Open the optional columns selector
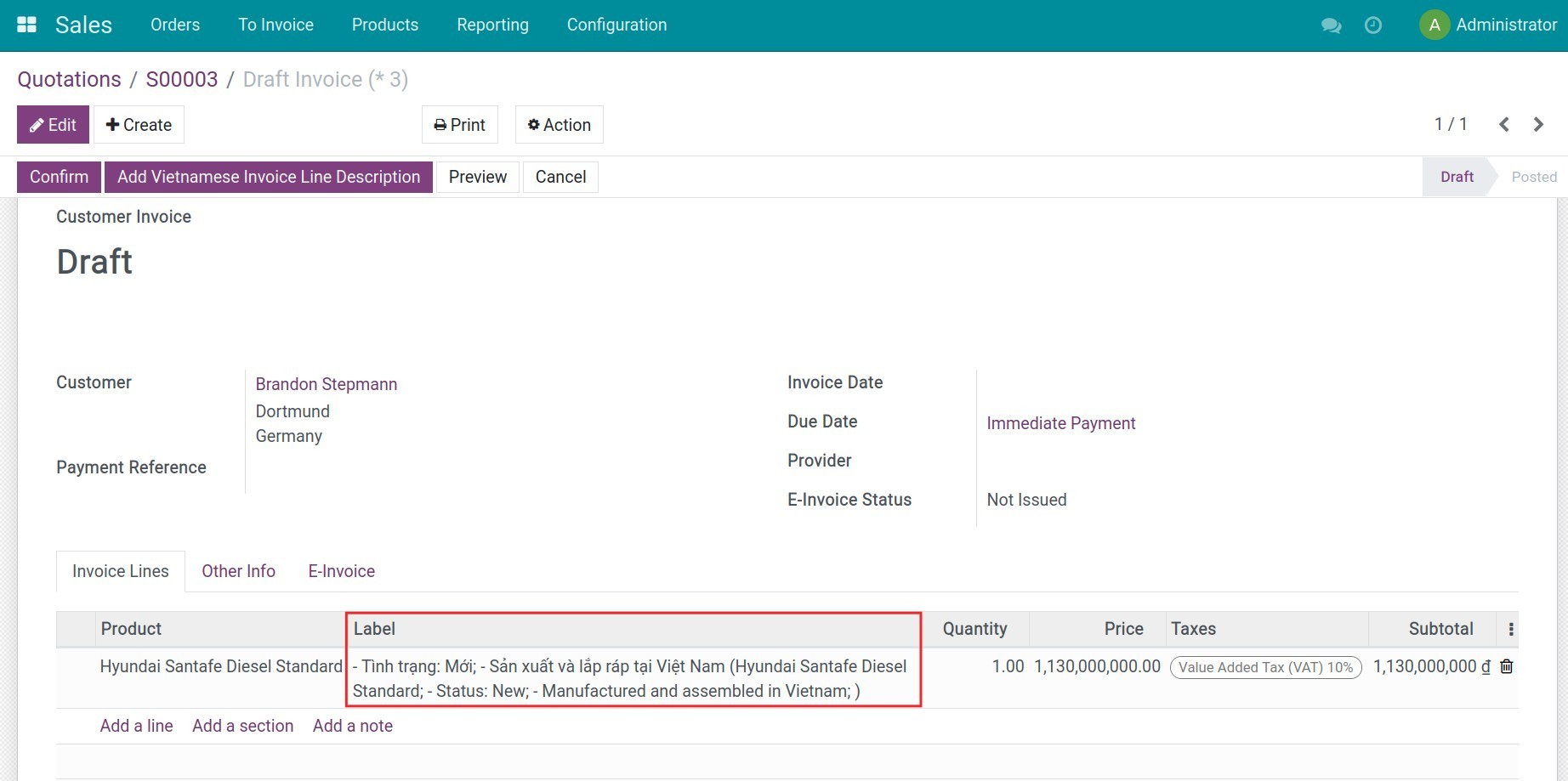This screenshot has width=1568, height=781. tap(1510, 629)
